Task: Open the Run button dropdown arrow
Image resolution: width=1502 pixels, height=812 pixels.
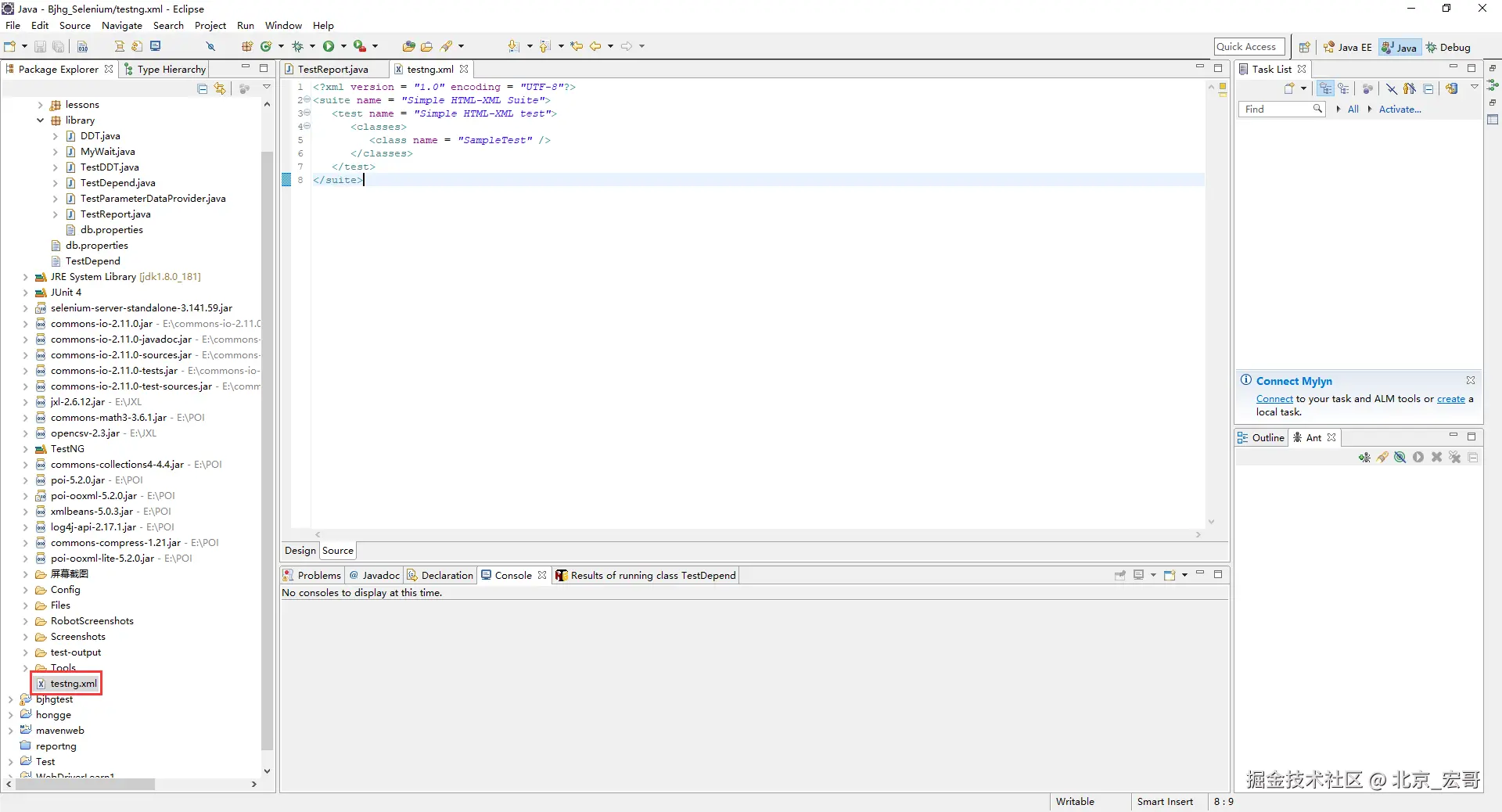Action: 343,46
